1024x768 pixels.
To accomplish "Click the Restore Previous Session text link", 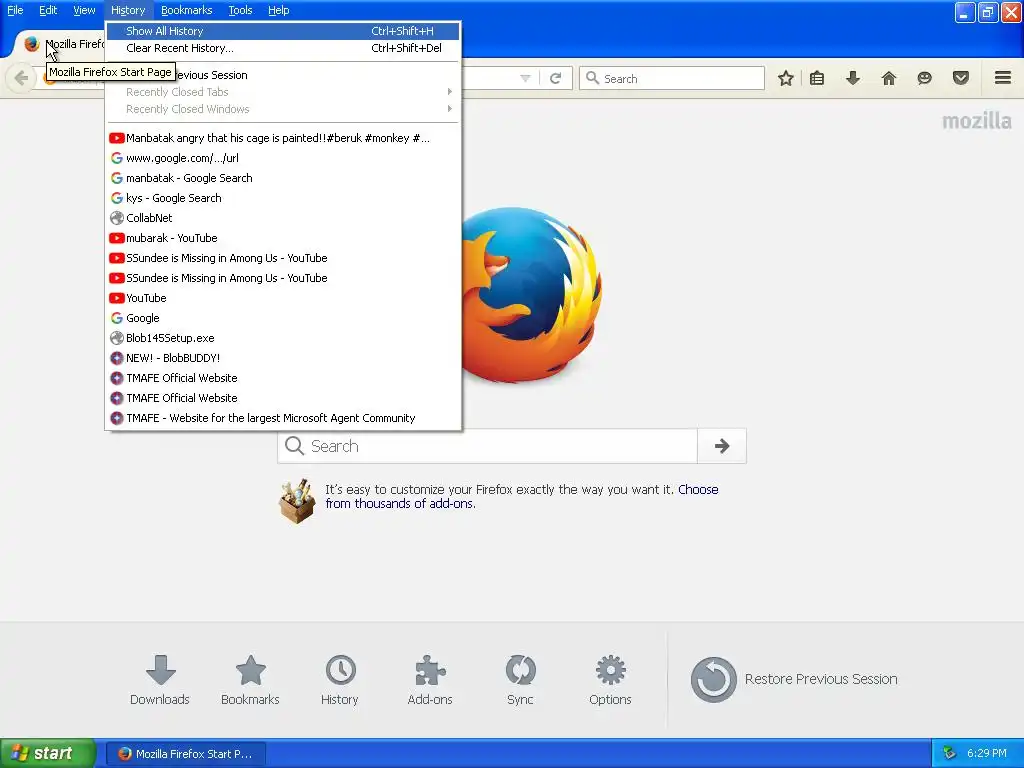I will pyautogui.click(x=821, y=679).
